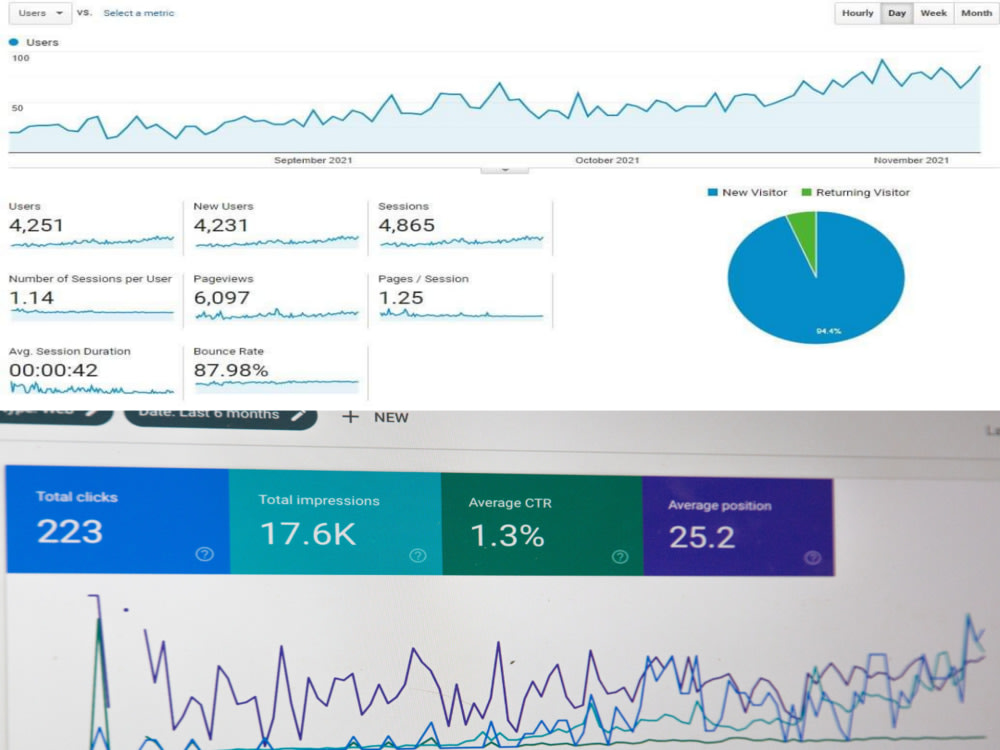This screenshot has height=750, width=1000.
Task: Switch chart granularity to Hourly
Action: coord(857,13)
